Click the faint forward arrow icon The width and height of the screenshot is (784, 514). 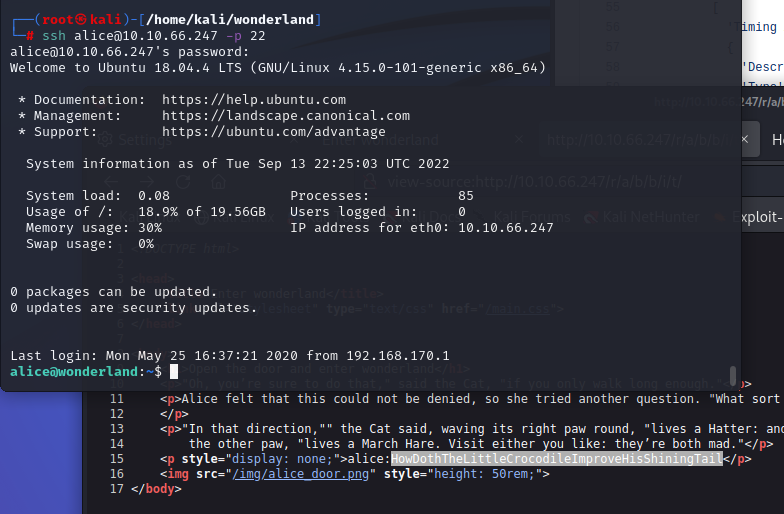click(x=146, y=182)
